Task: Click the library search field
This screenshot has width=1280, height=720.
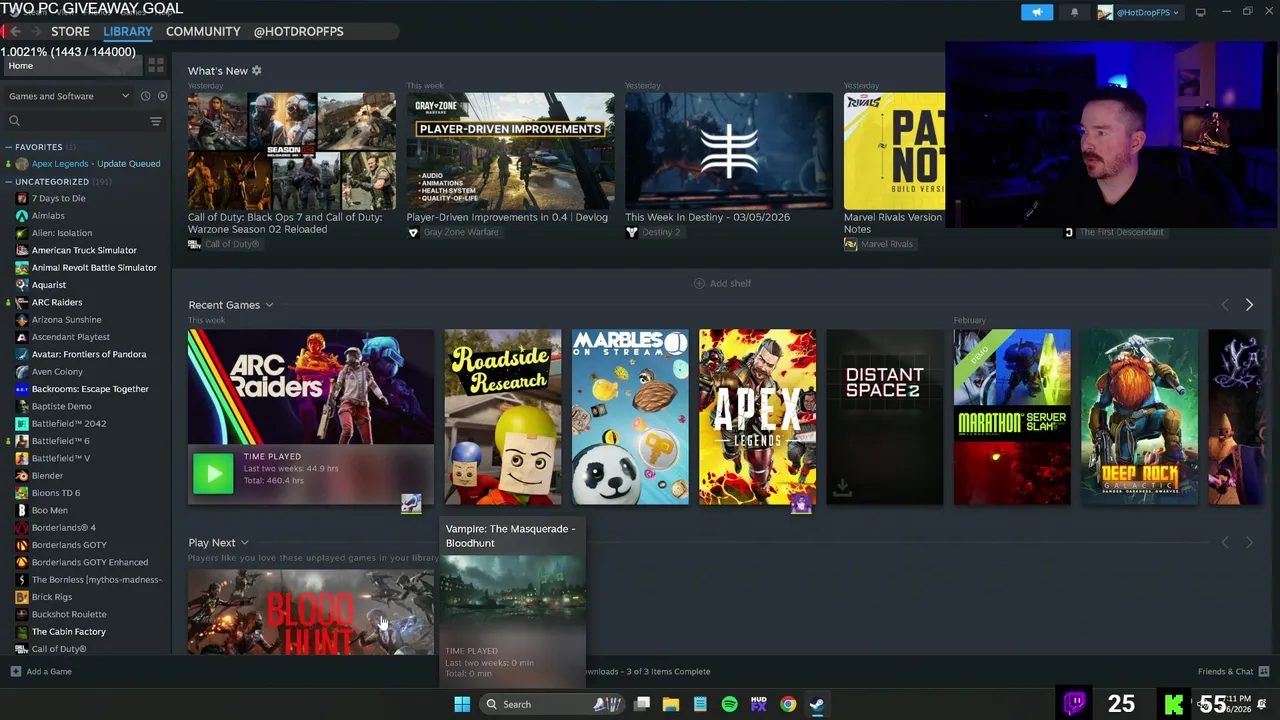Action: tap(75, 121)
